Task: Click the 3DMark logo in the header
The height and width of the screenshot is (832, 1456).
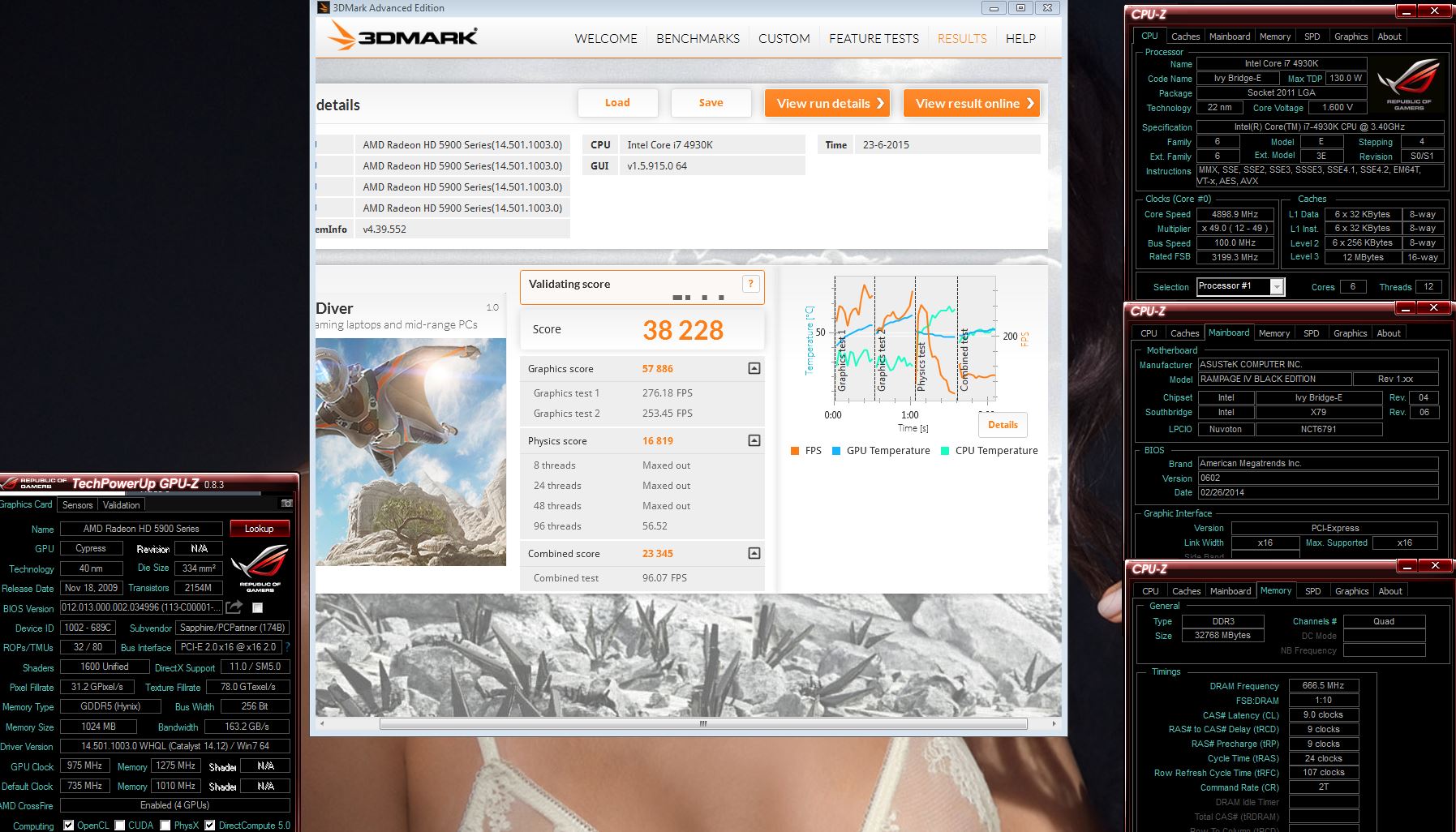Action: pos(402,36)
